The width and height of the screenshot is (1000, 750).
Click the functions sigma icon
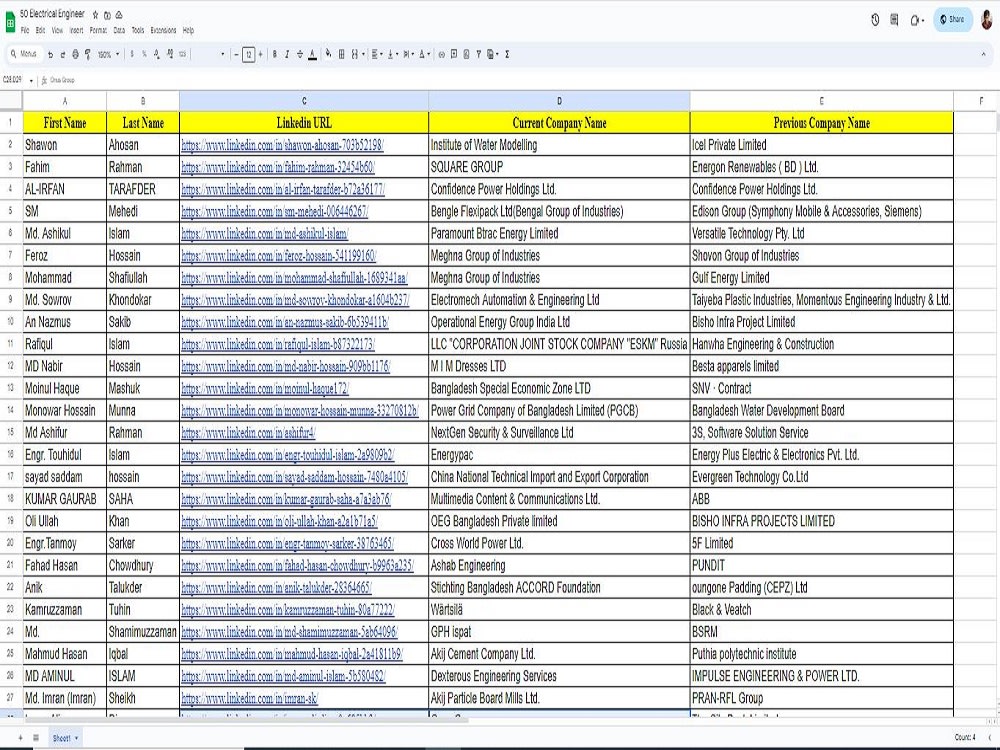coord(507,55)
